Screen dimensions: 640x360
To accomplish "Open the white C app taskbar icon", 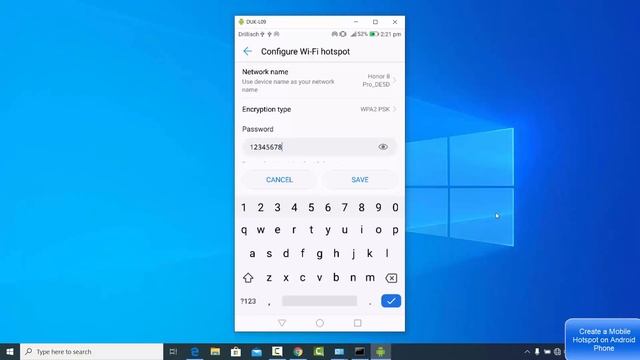I will 277,351.
